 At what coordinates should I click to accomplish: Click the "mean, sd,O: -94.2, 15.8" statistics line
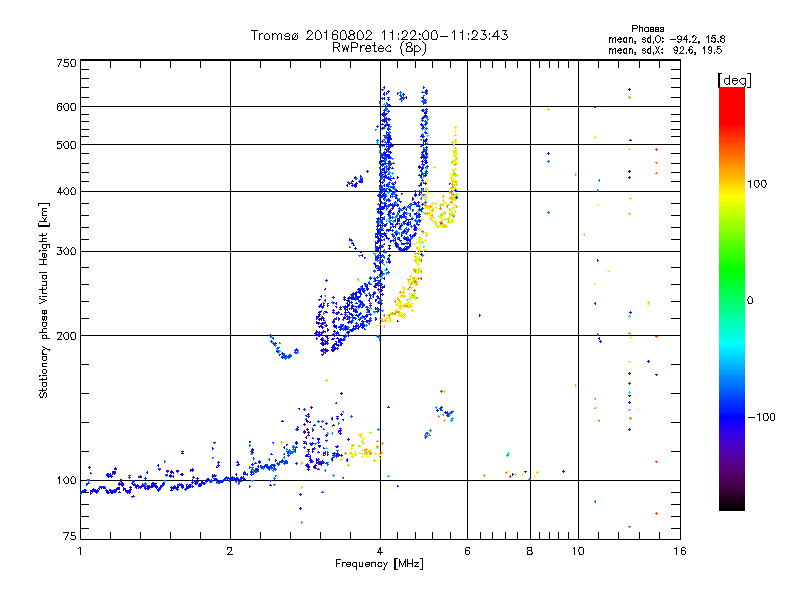coord(666,39)
